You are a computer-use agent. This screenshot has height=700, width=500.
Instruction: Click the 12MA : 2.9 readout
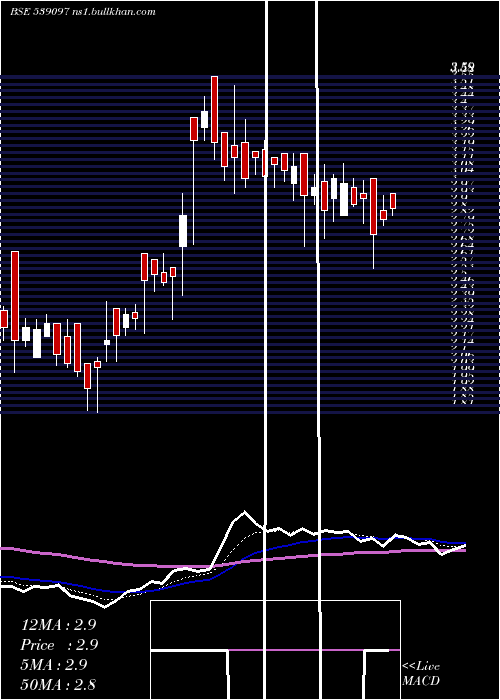[58, 625]
